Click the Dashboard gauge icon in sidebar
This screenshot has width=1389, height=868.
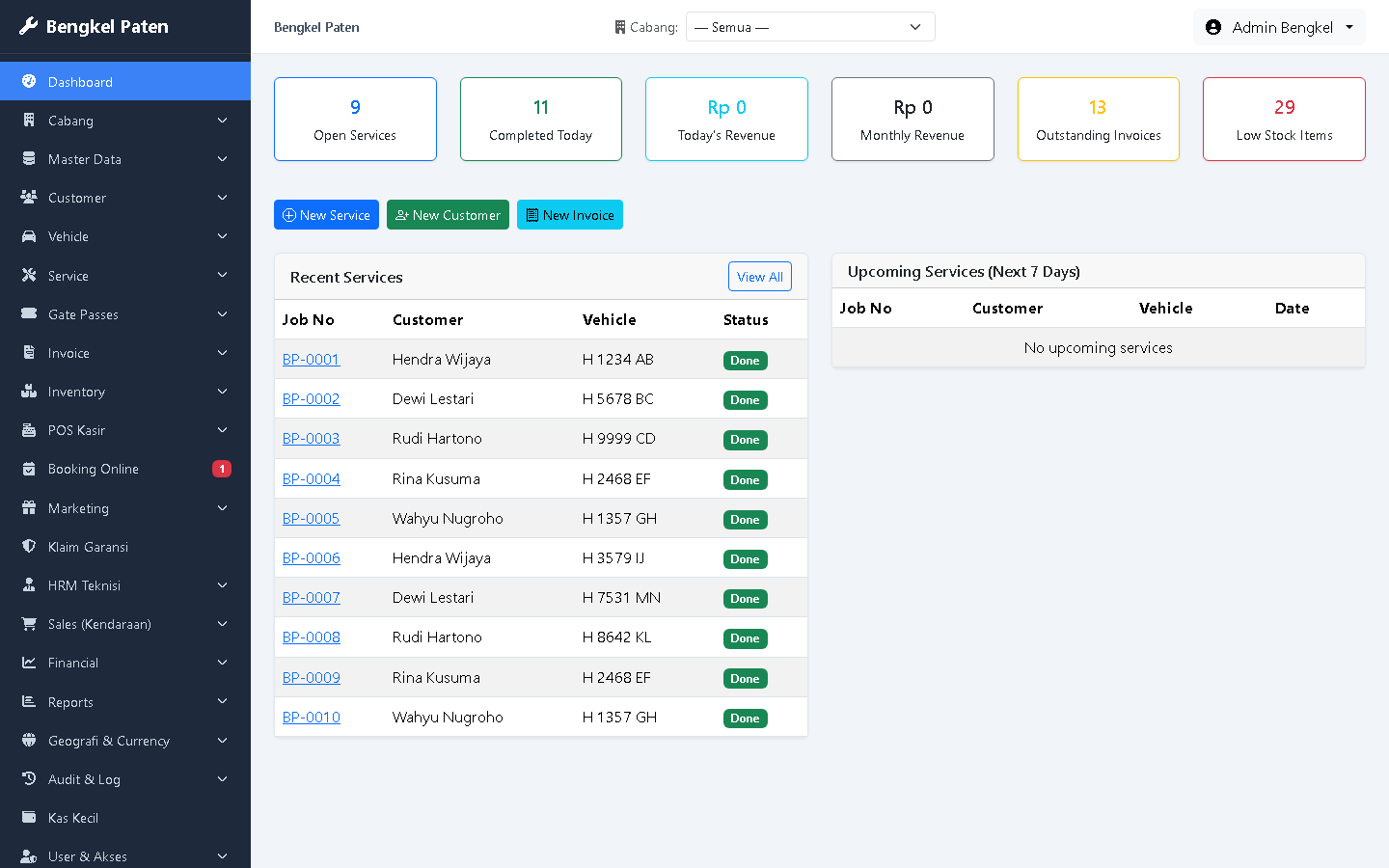(29, 82)
